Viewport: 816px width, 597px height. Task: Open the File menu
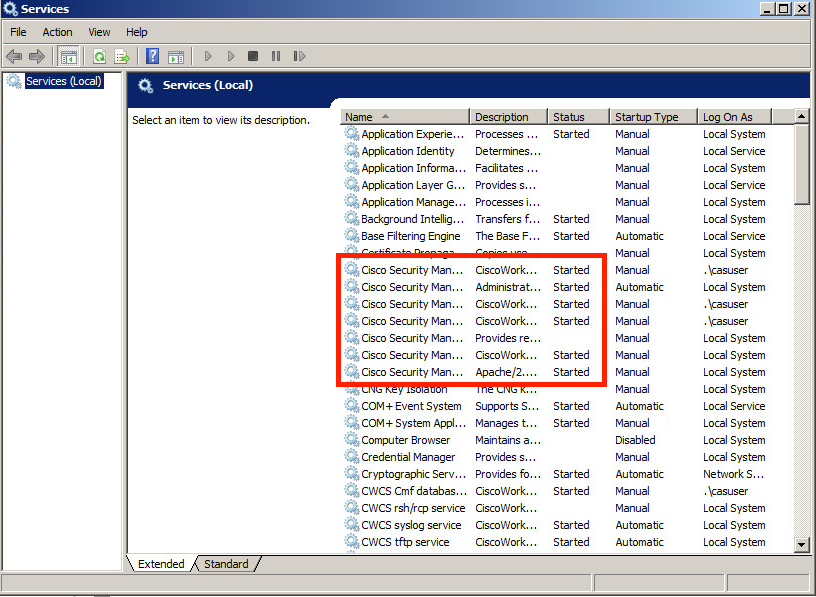[18, 32]
